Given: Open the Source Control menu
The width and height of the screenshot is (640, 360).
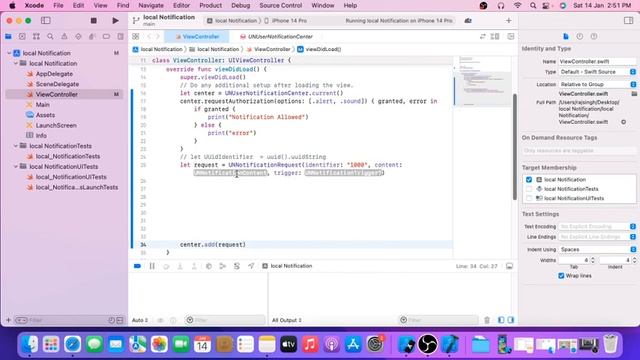Looking at the screenshot, I should 281,5.
